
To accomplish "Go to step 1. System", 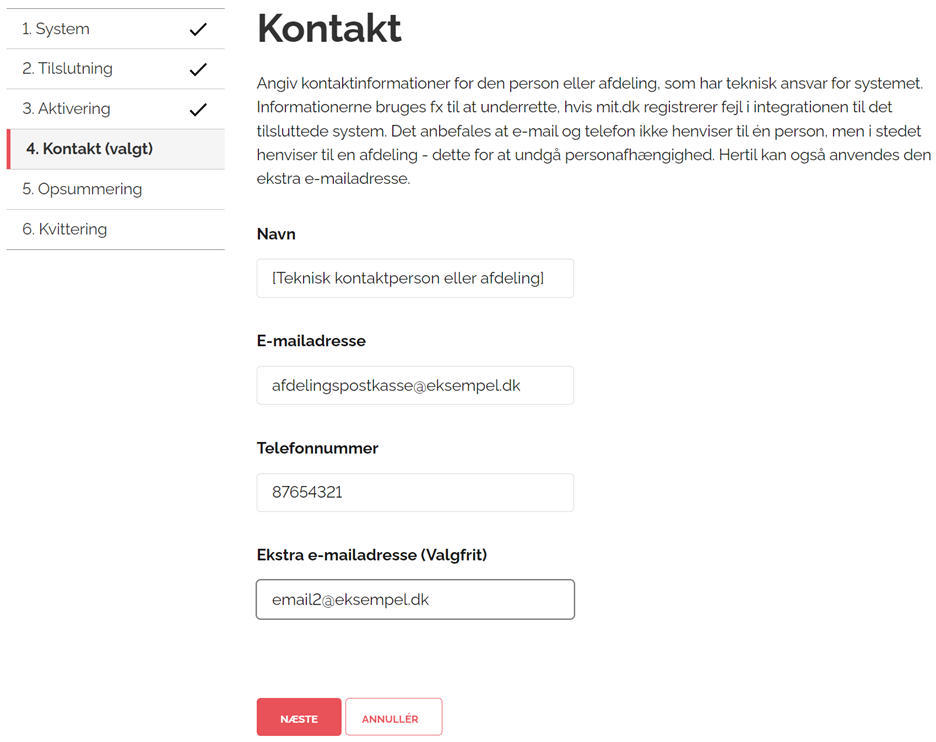I will pyautogui.click(x=56, y=29).
